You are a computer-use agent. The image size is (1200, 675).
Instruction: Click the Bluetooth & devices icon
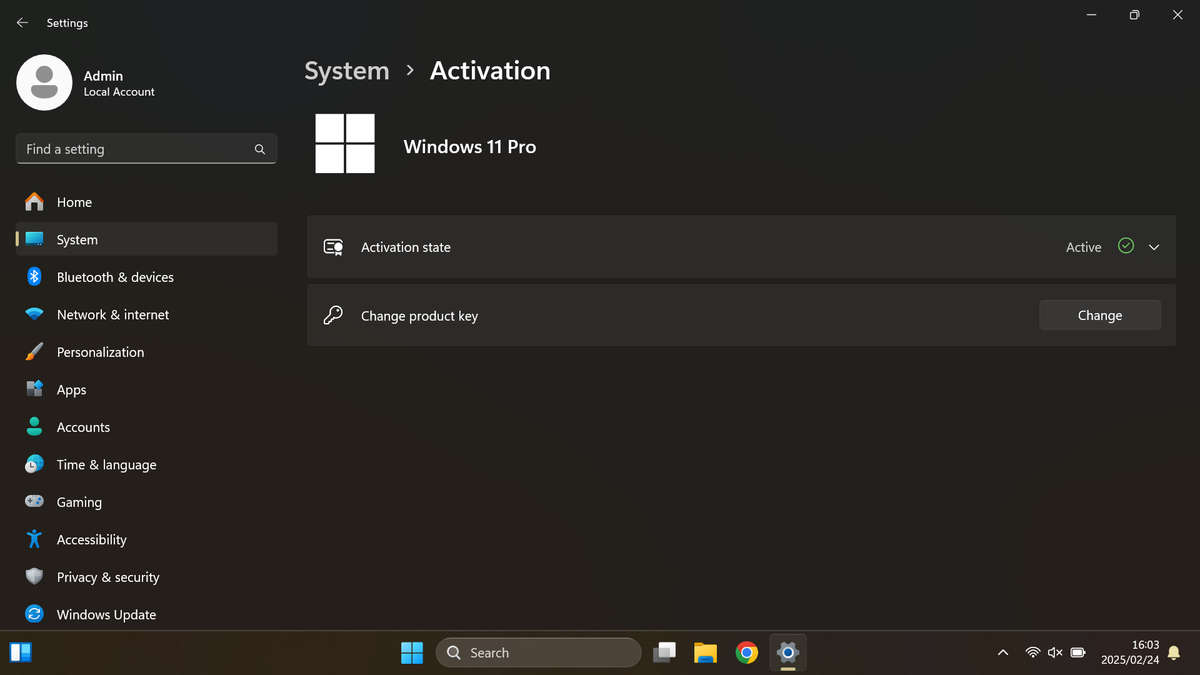tap(34, 277)
